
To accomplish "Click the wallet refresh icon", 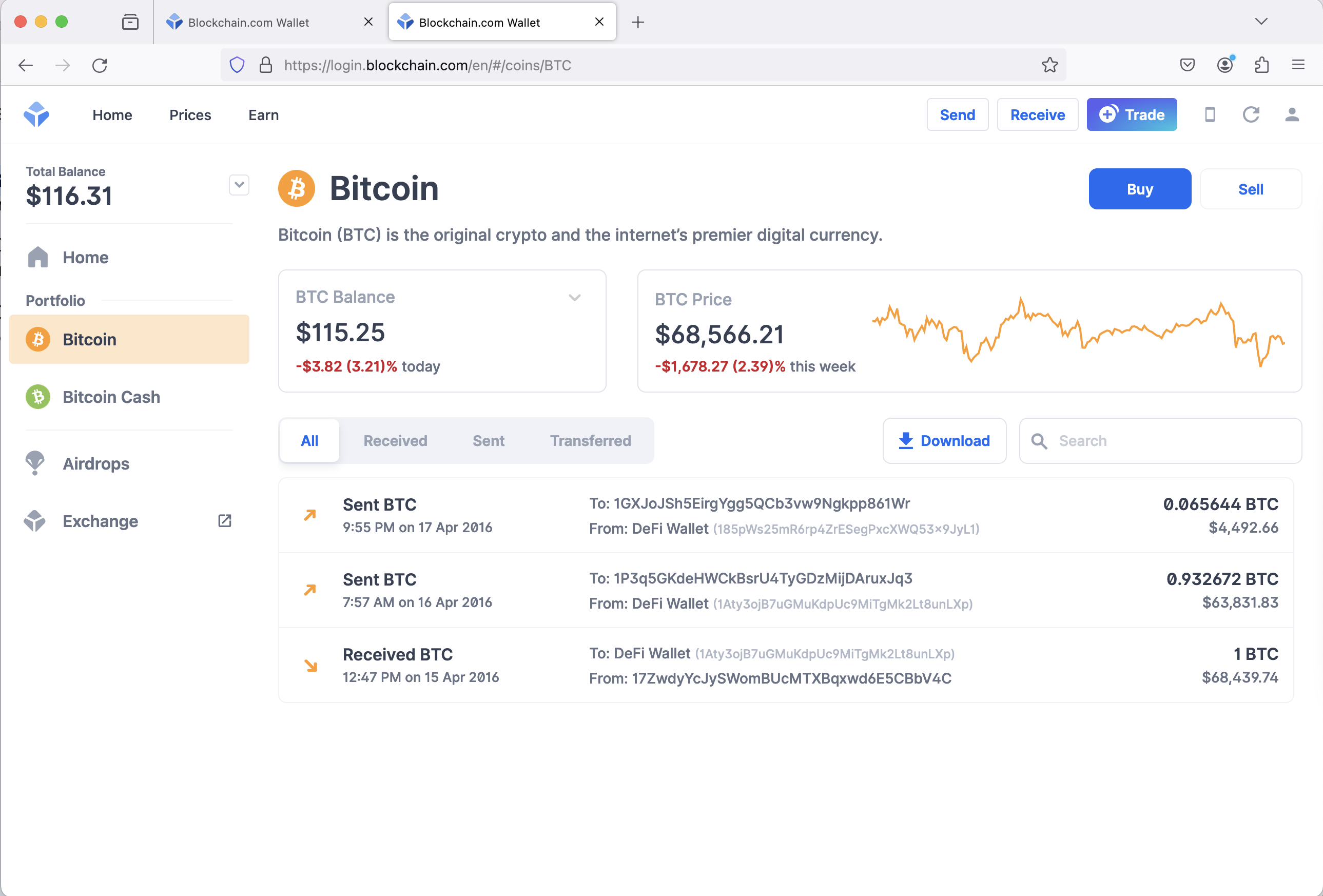I will (1251, 114).
